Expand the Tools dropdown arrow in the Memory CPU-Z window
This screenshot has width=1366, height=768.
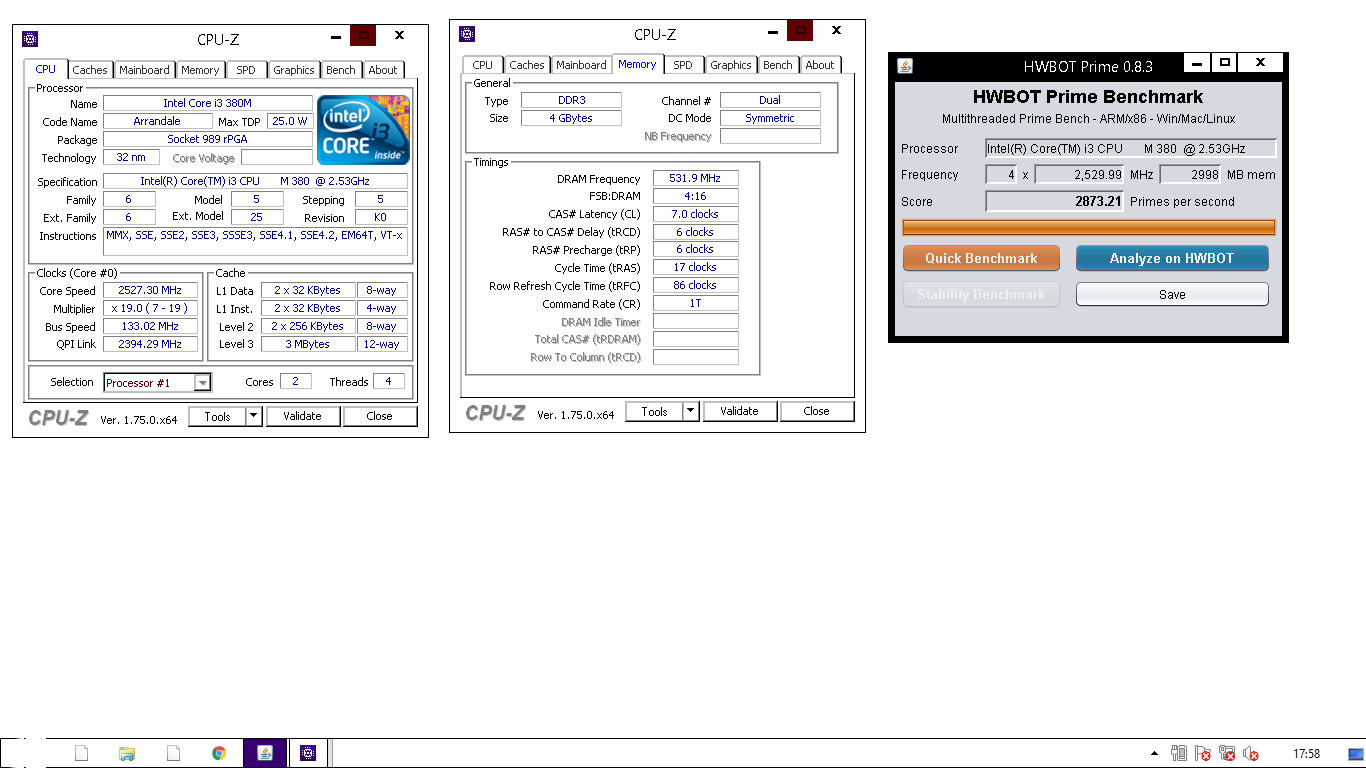click(690, 411)
